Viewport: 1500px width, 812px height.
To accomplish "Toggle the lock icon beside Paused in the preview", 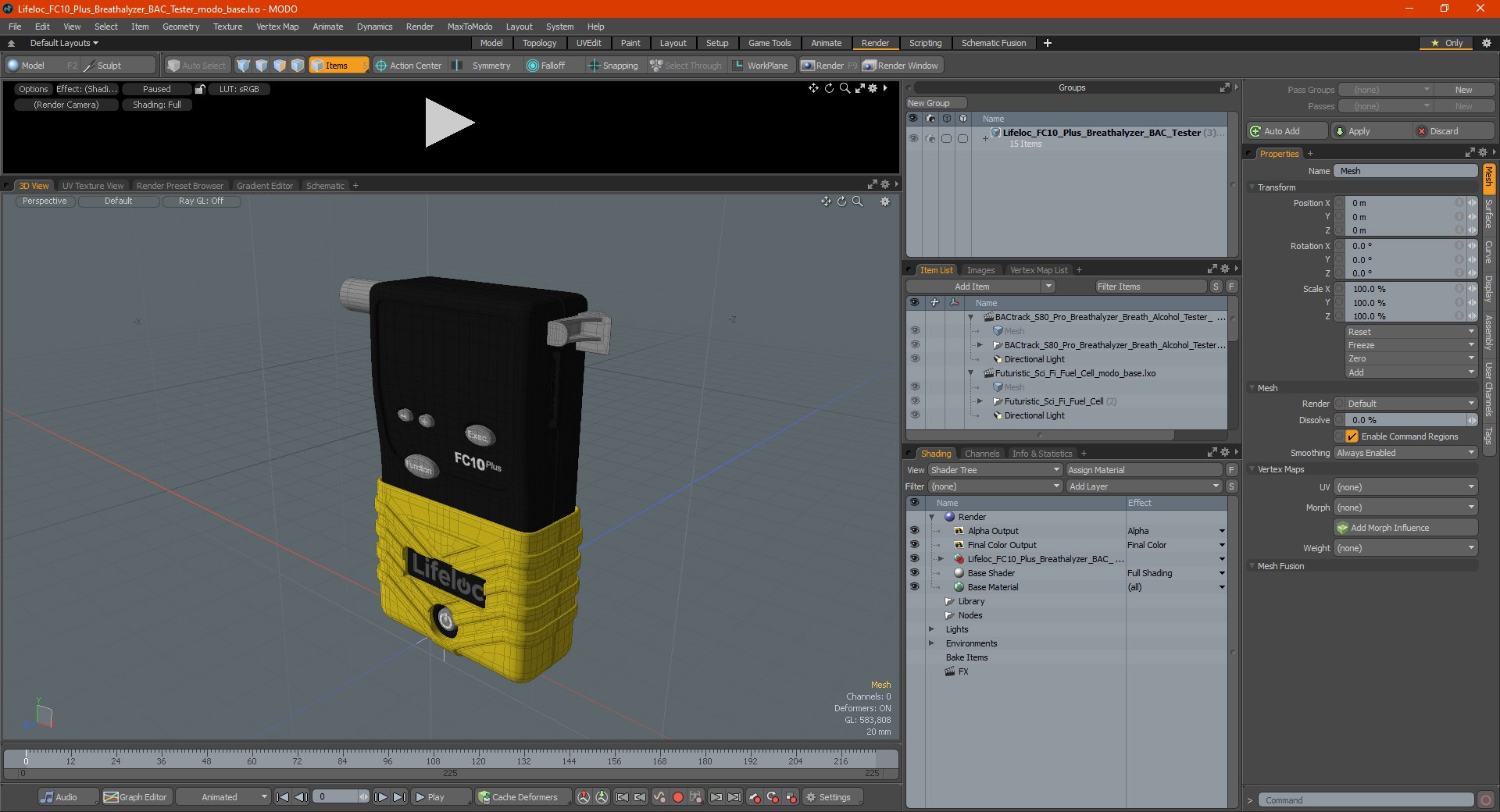I will click(200, 89).
